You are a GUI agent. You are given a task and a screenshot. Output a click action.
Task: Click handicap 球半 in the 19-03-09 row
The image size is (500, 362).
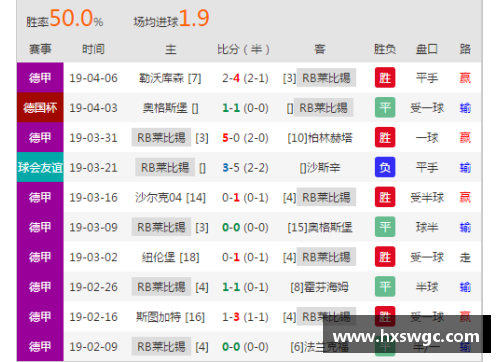427,227
